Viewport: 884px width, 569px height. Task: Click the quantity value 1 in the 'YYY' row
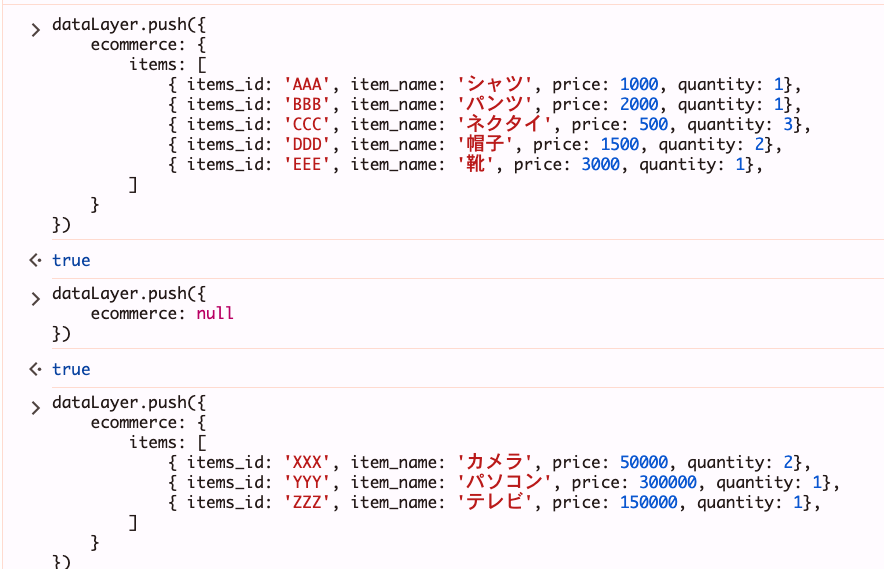817,483
